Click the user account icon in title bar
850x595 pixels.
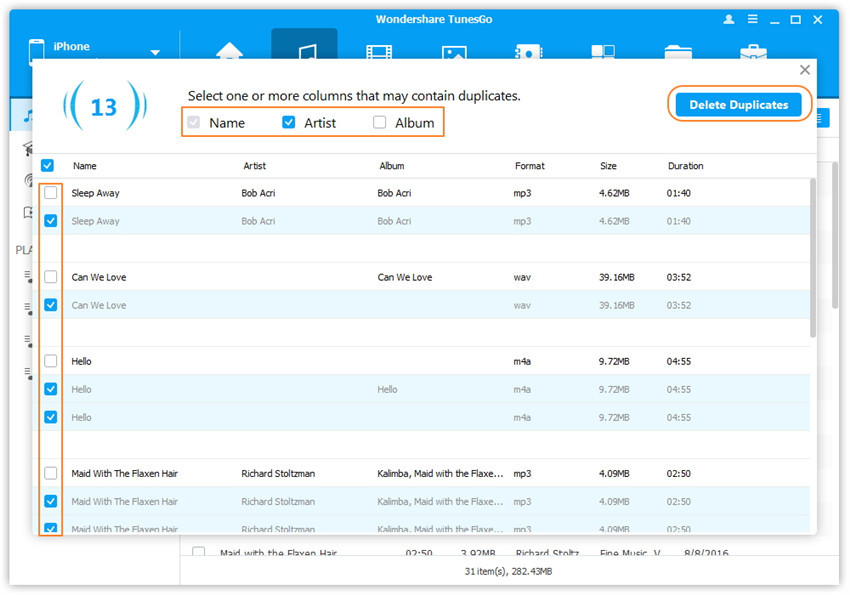coord(728,19)
